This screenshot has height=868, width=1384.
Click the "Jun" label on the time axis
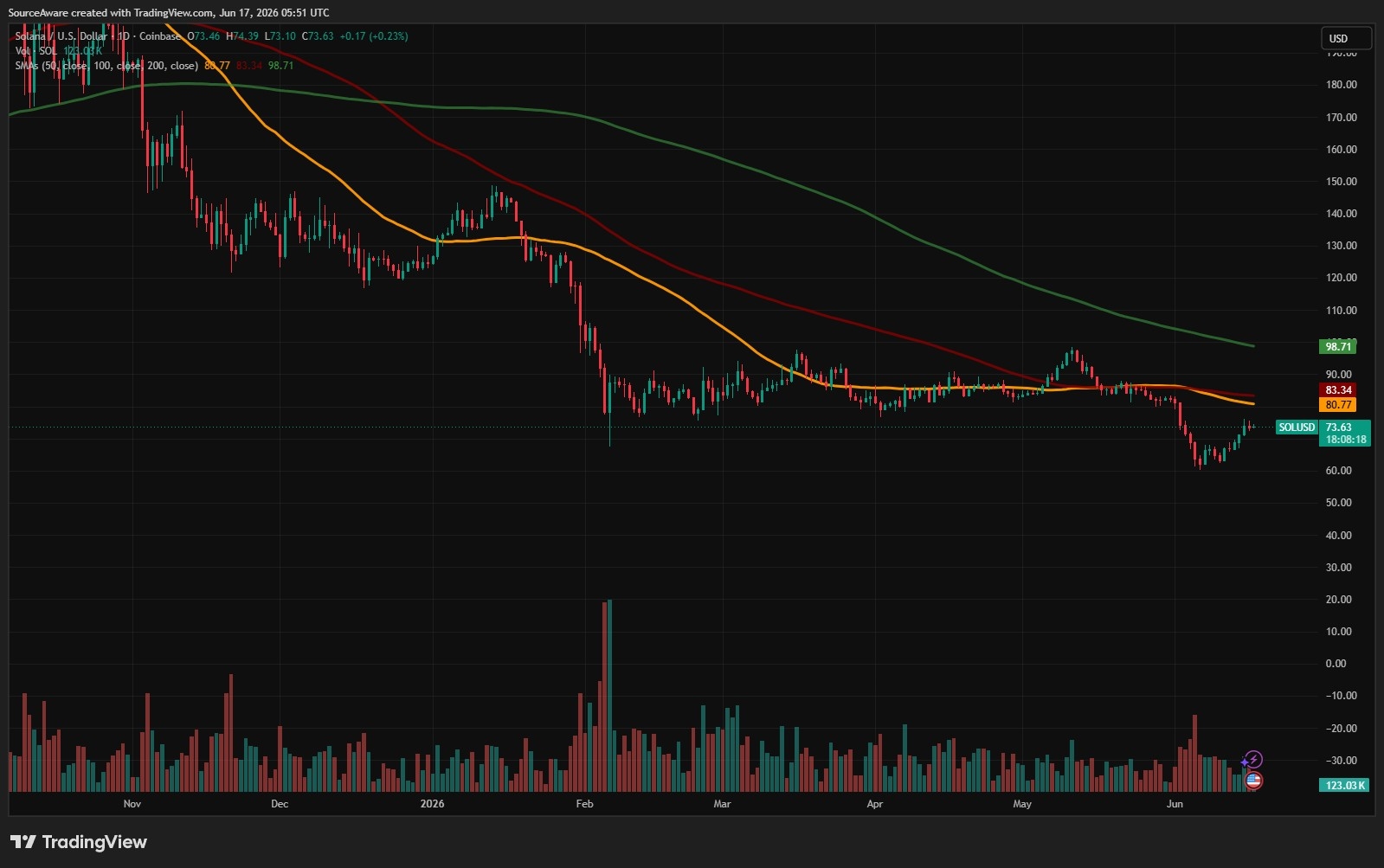point(1175,804)
